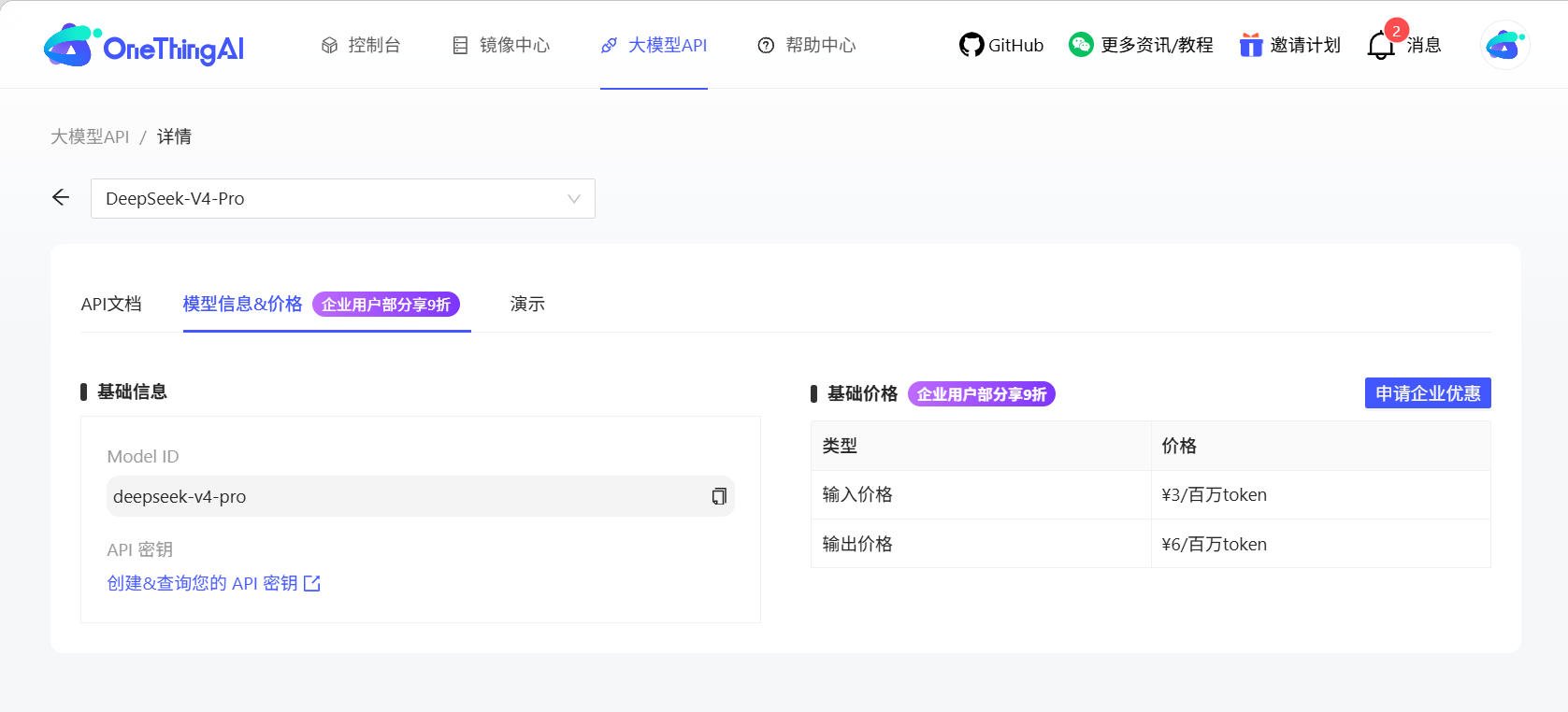Click the external link icon beside API 密钥
Screen dimensions: 1568x712
(312, 583)
